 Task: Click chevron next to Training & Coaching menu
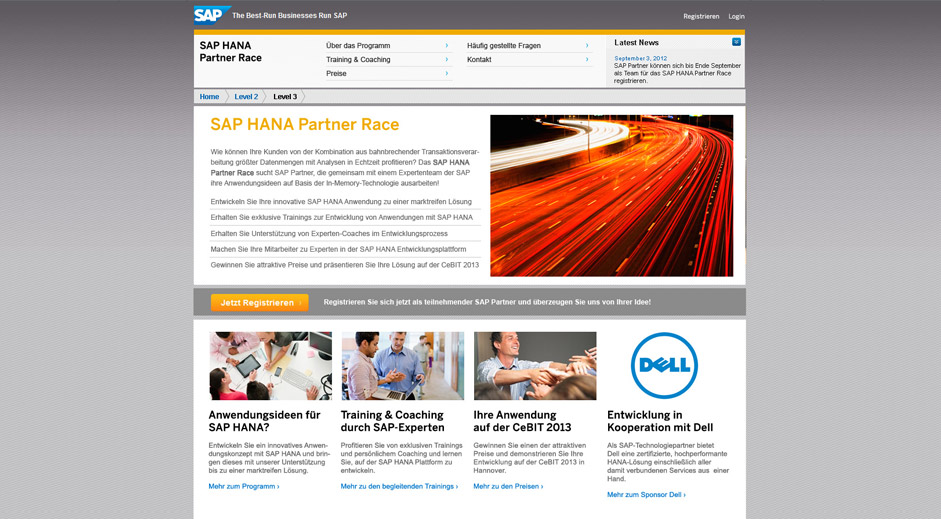click(x=446, y=59)
